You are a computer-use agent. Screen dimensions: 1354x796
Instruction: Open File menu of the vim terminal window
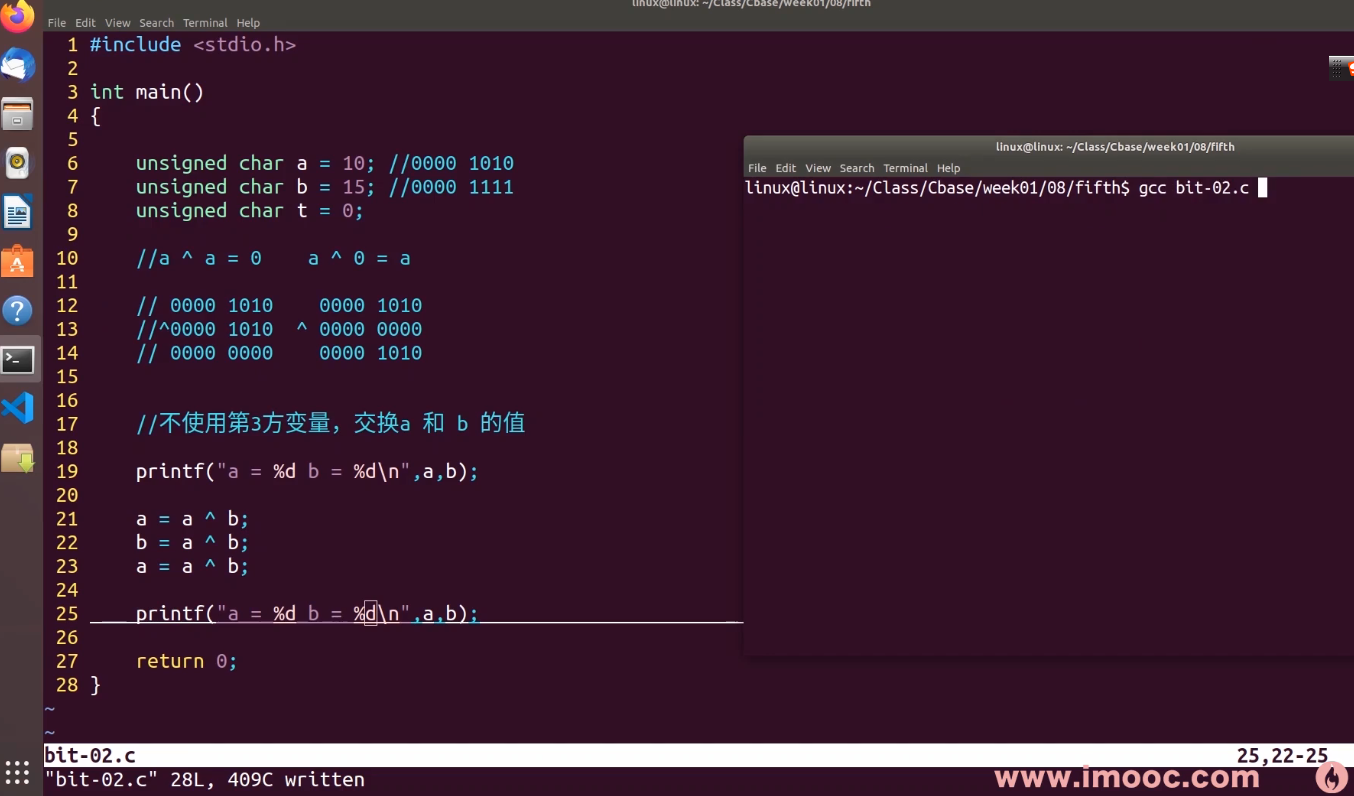pyautogui.click(x=57, y=23)
